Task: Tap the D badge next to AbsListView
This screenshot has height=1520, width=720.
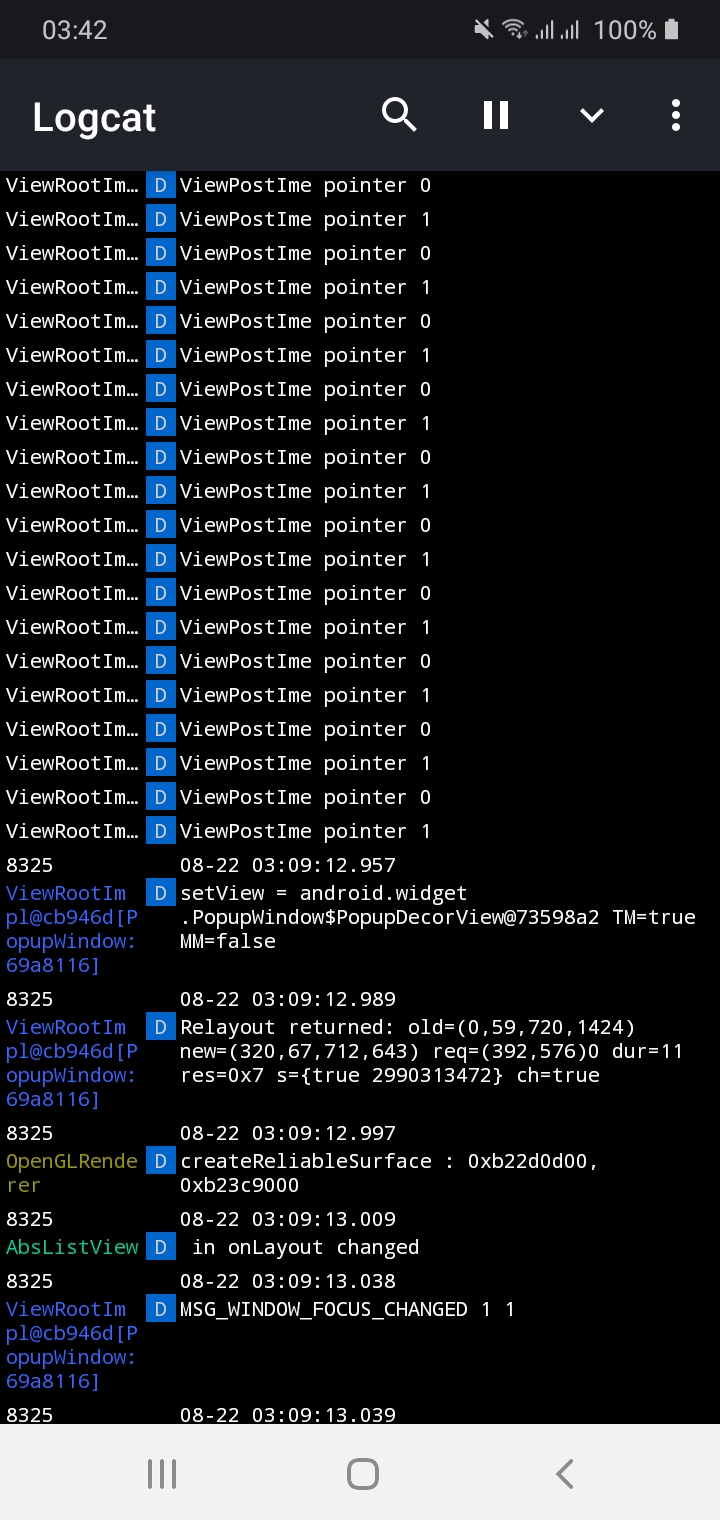Action: [160, 1247]
